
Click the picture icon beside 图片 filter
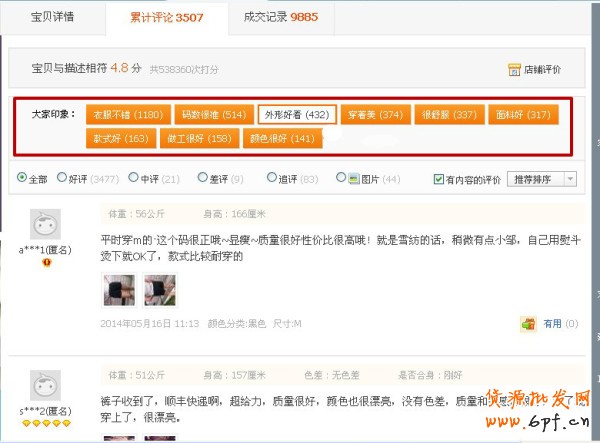pyautogui.click(x=342, y=179)
